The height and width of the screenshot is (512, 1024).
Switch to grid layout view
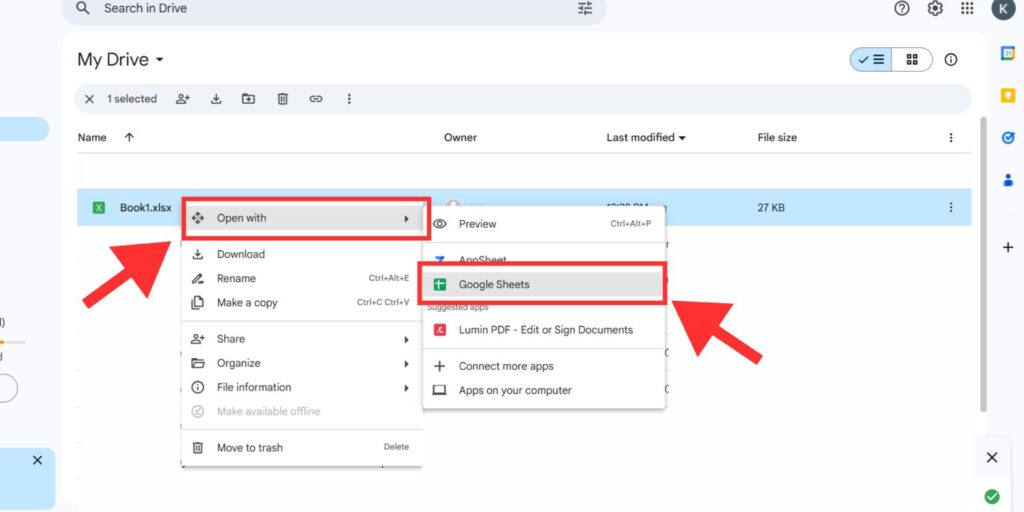coord(912,59)
